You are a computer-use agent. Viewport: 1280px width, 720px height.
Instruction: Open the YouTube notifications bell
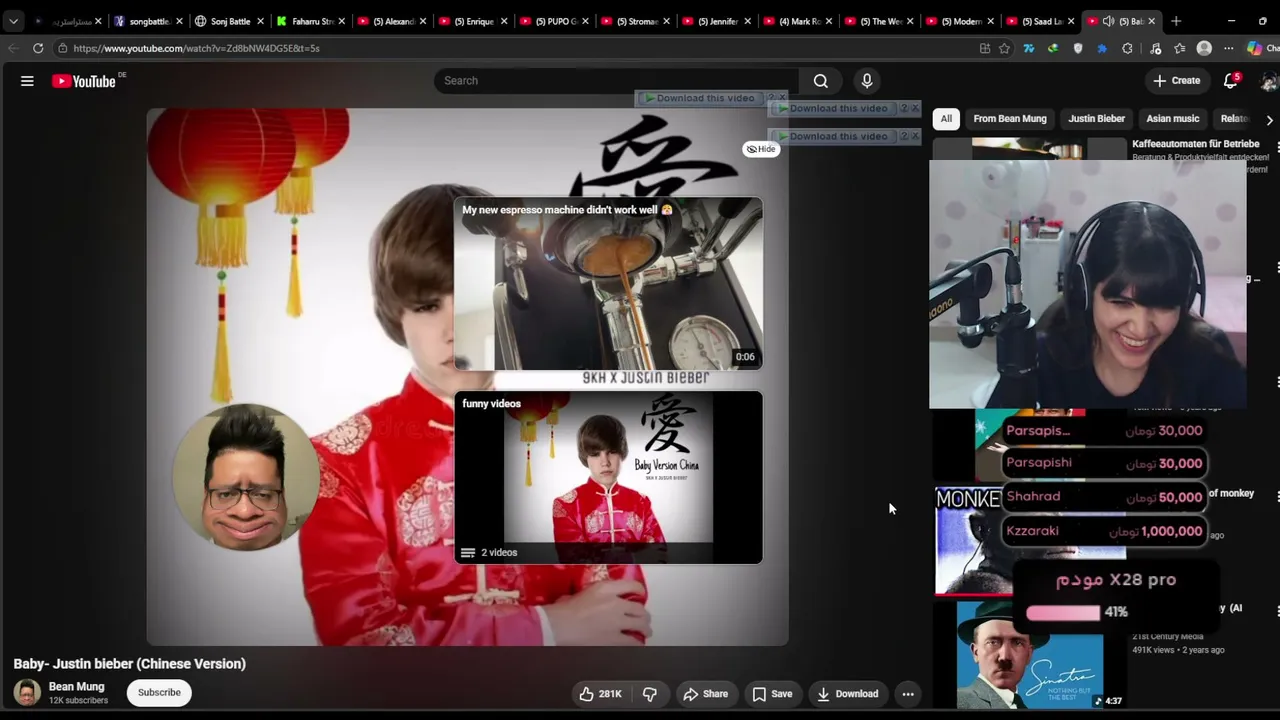click(1231, 81)
